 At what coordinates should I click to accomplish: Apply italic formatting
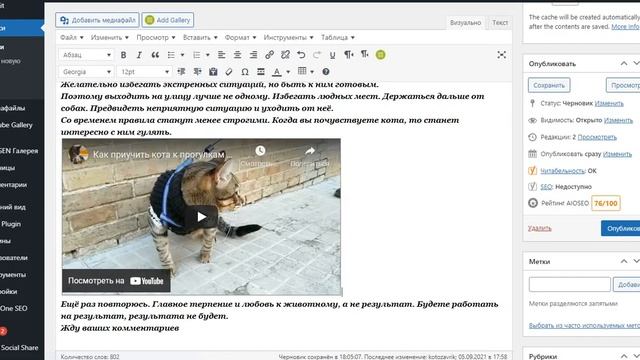coord(139,55)
